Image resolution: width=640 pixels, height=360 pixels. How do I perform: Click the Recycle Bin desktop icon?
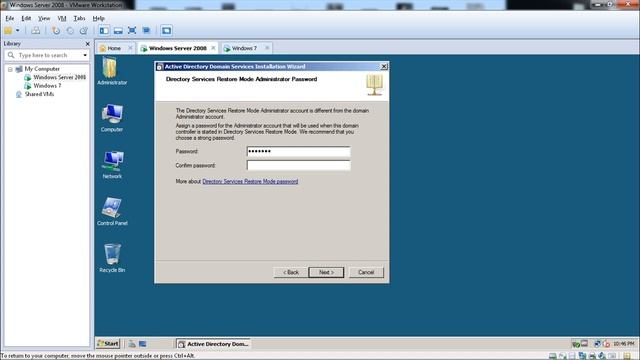[112, 258]
